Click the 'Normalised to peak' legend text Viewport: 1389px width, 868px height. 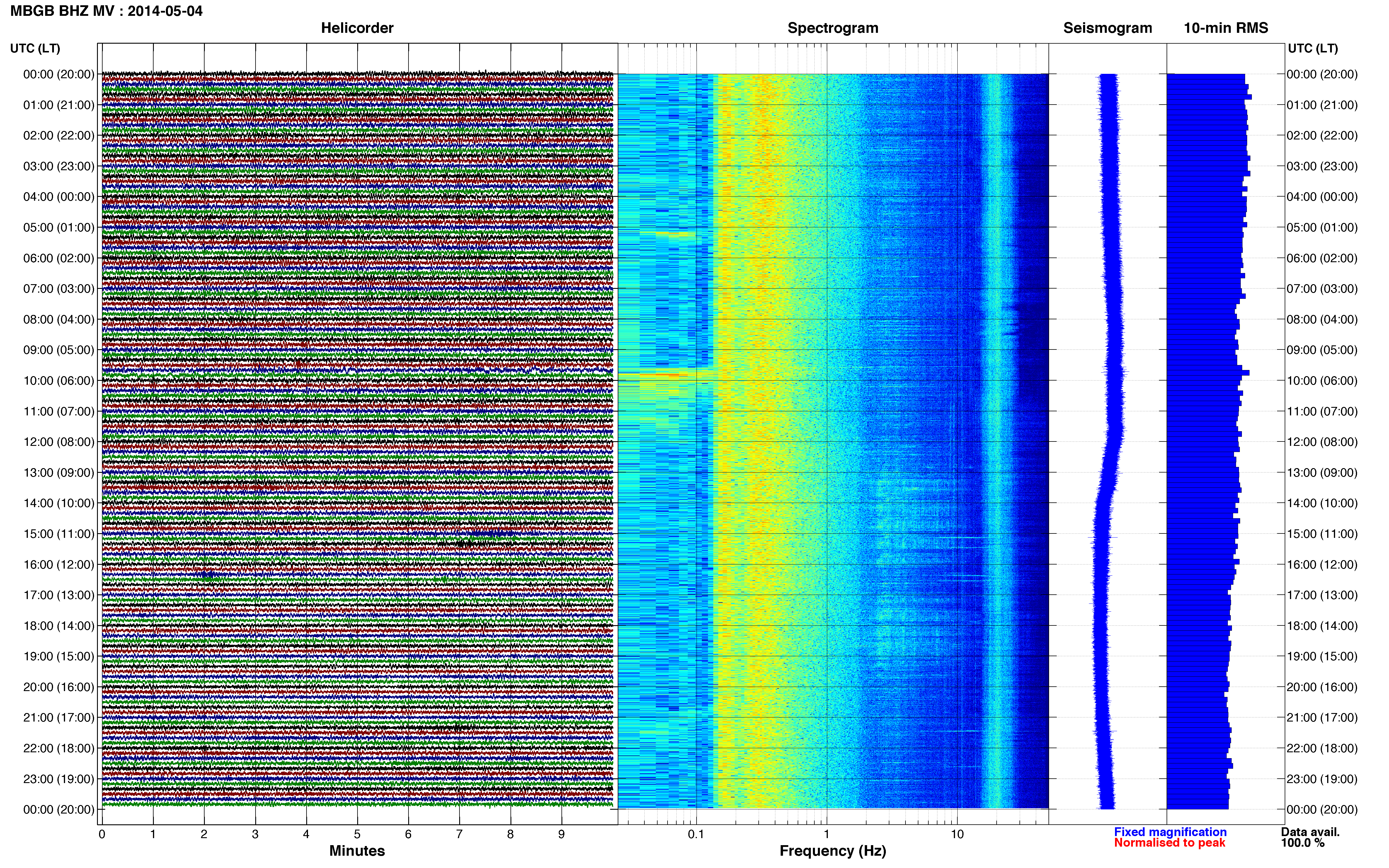tap(1170, 843)
